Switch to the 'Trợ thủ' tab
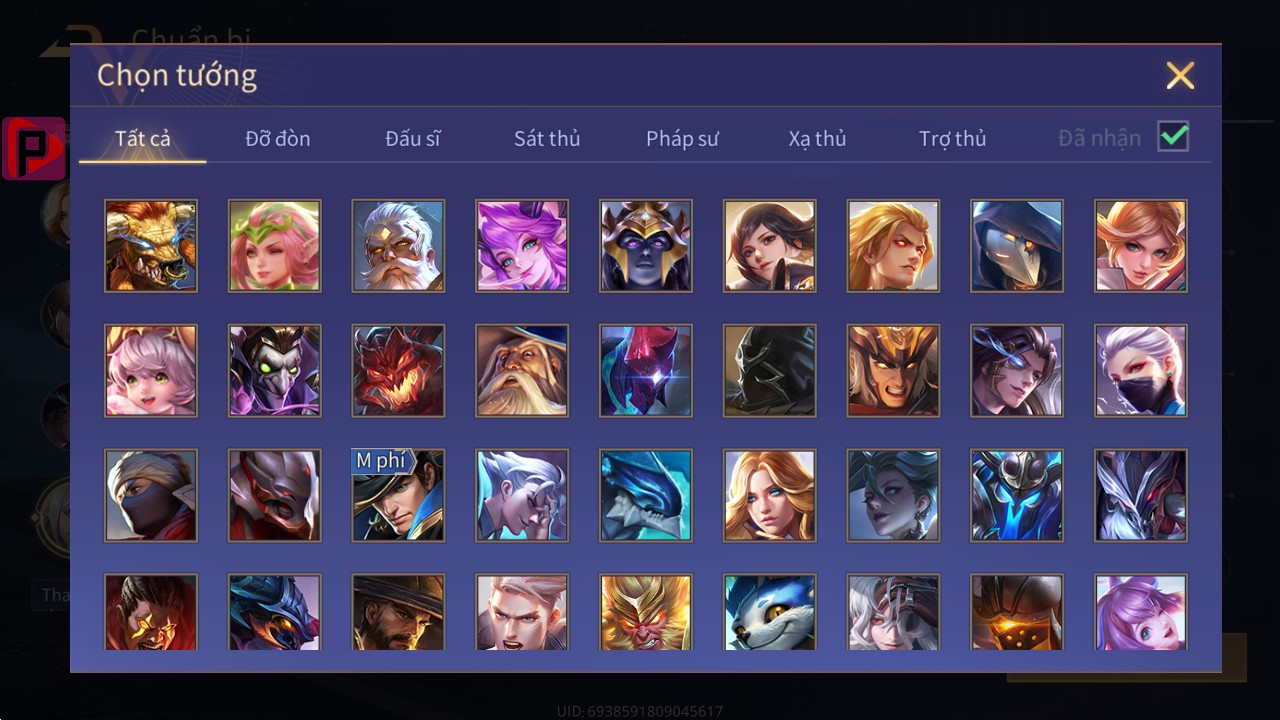 coord(952,138)
